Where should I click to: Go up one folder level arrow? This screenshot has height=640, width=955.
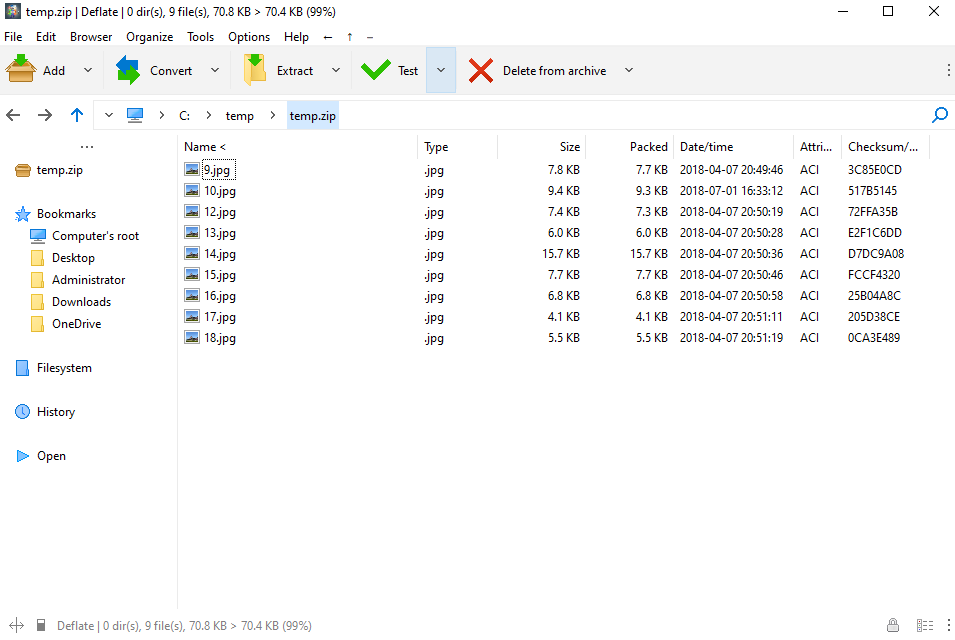pyautogui.click(x=77, y=114)
